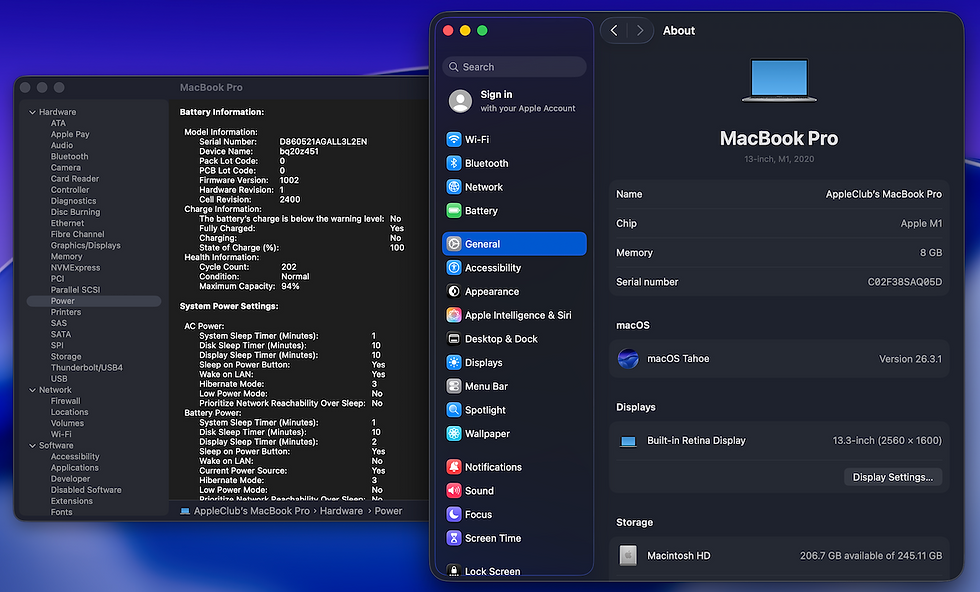The image size is (980, 592).
Task: Select the General gear icon
Action: 454,244
